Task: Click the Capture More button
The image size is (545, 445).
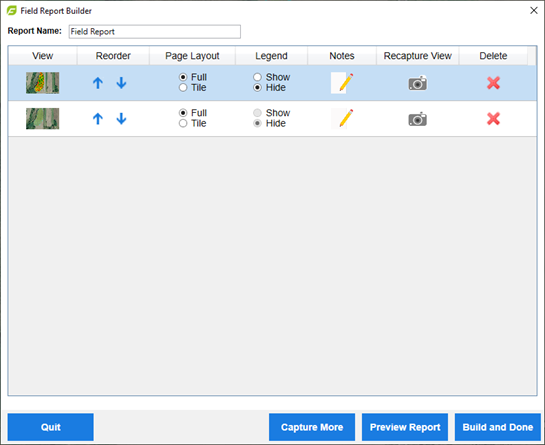Action: 312,427
